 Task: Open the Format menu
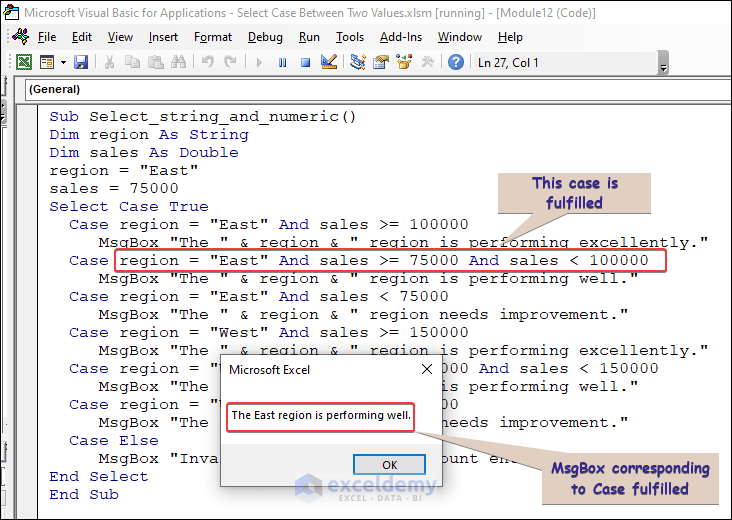[x=213, y=37]
